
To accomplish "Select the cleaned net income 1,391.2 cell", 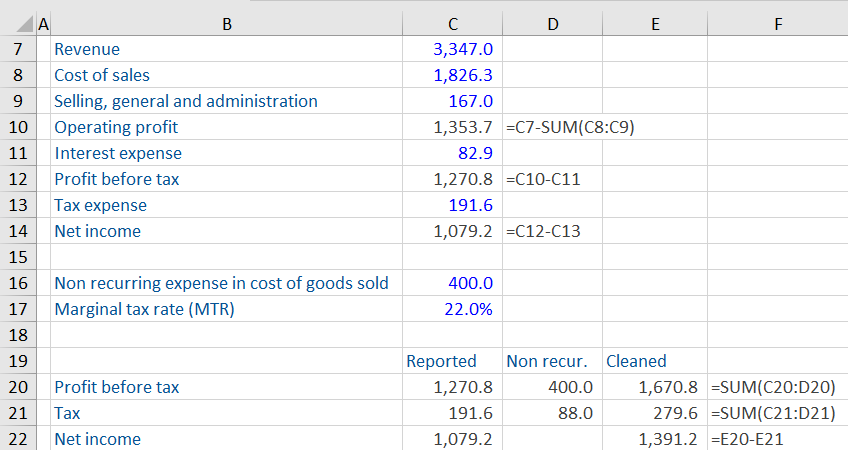I will coord(654,439).
